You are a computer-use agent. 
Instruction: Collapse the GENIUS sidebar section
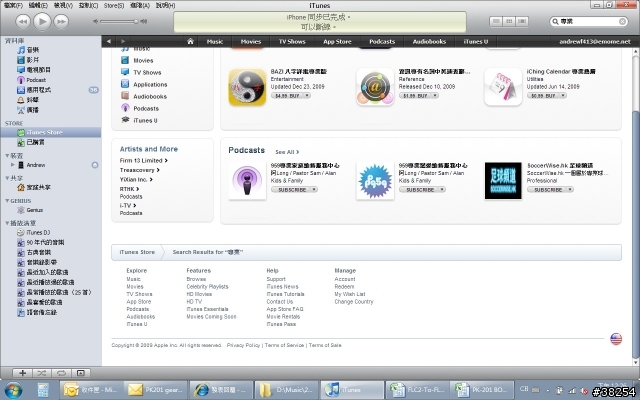7,201
